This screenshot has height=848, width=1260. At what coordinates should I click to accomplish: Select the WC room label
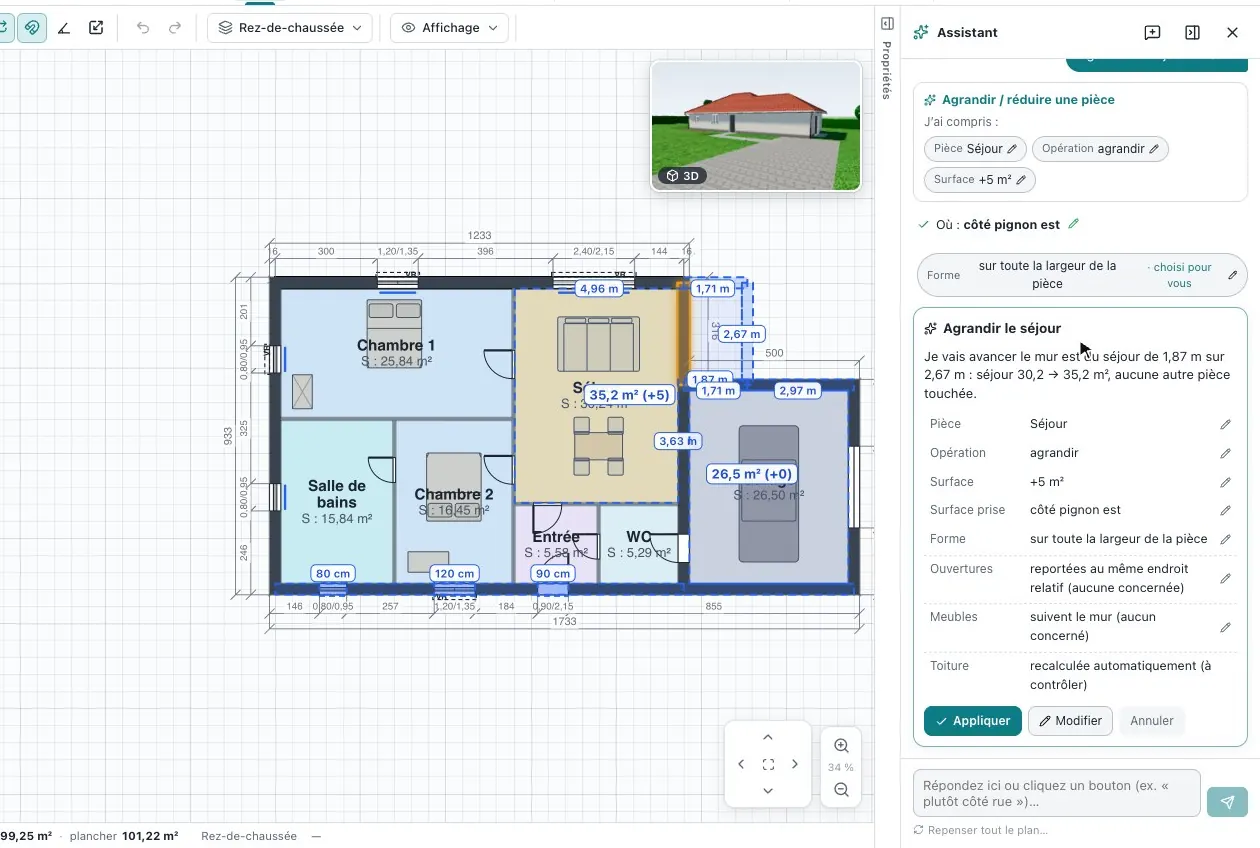(x=639, y=537)
